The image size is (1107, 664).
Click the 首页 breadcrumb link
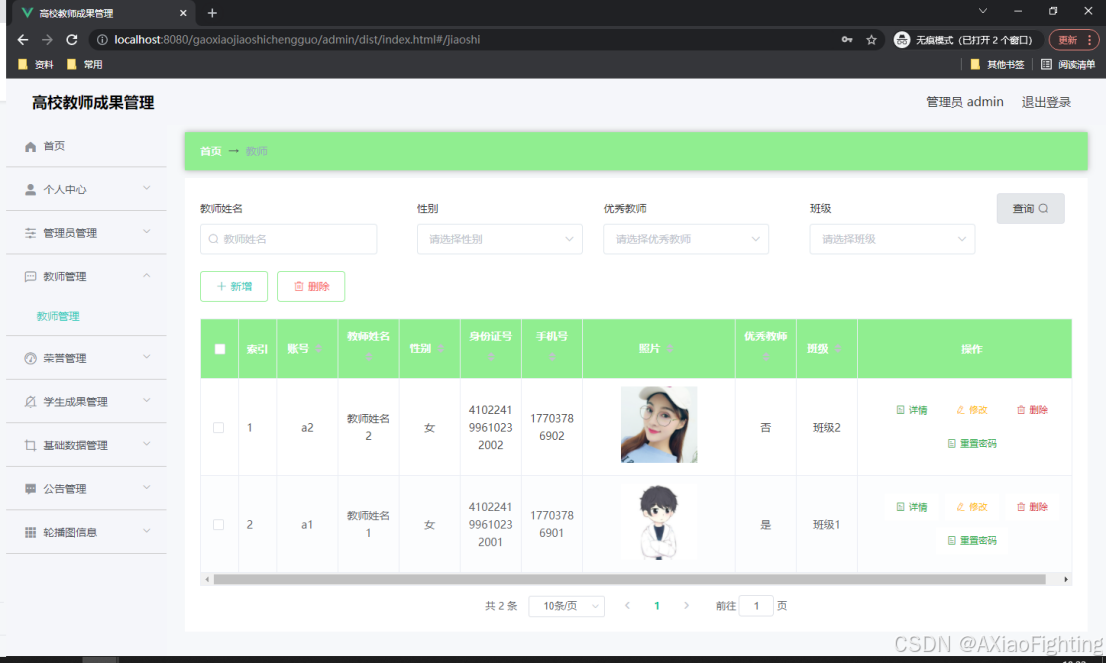click(210, 151)
